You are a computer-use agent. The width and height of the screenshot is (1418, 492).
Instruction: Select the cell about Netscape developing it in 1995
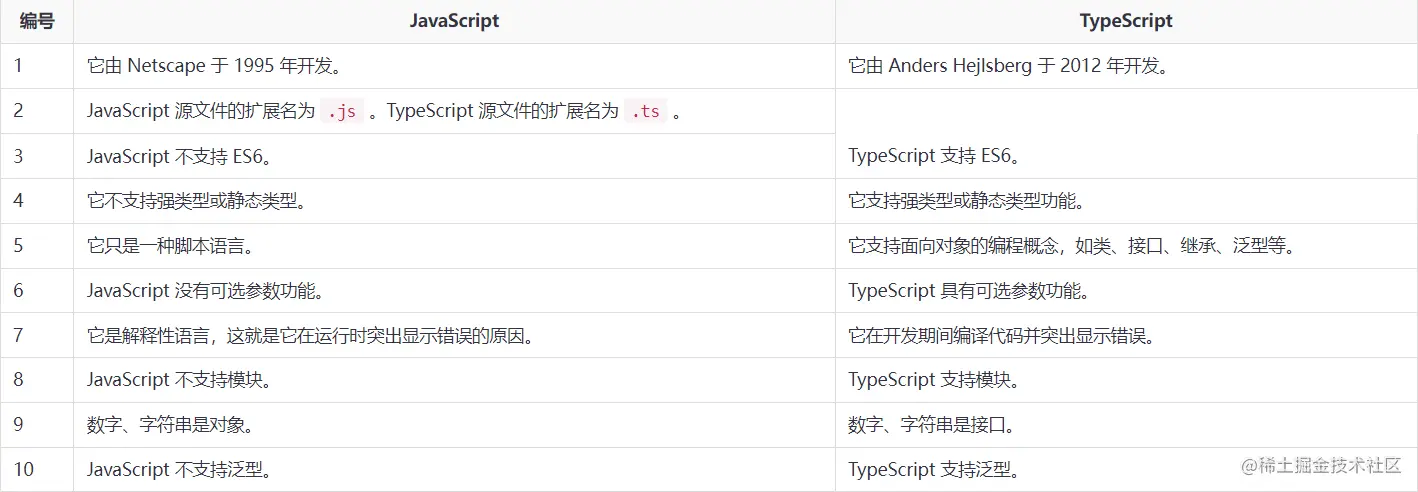point(454,66)
